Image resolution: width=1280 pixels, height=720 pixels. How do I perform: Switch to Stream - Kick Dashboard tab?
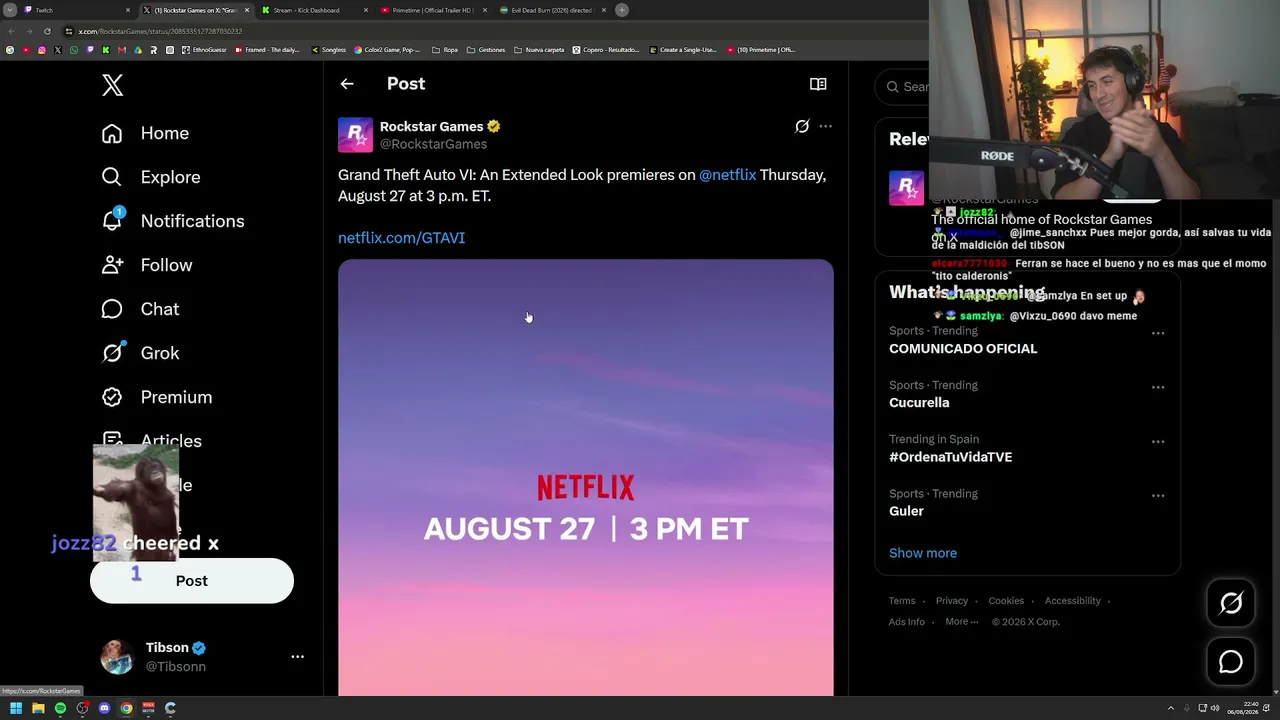coord(315,10)
